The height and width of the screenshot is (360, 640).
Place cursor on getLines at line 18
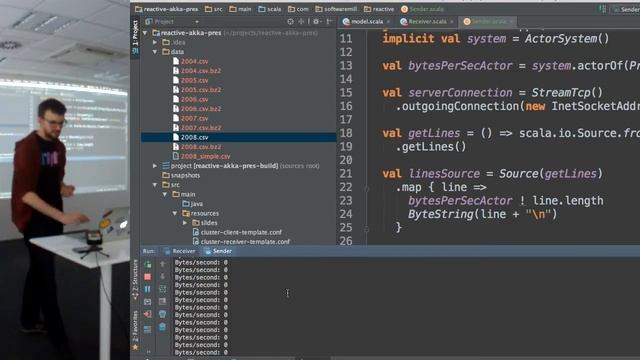coord(434,133)
